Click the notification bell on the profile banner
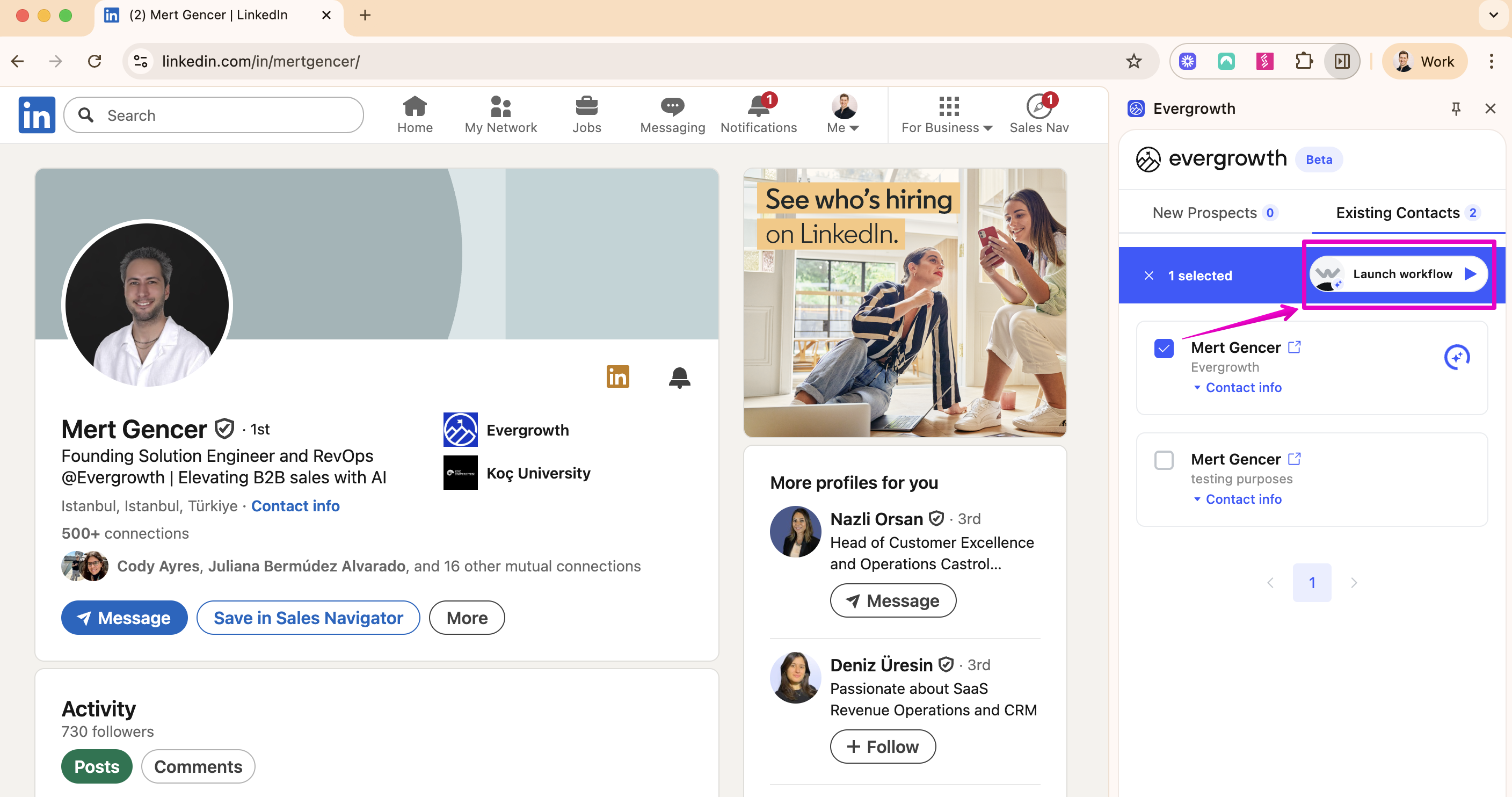1512x797 pixels. tap(679, 378)
